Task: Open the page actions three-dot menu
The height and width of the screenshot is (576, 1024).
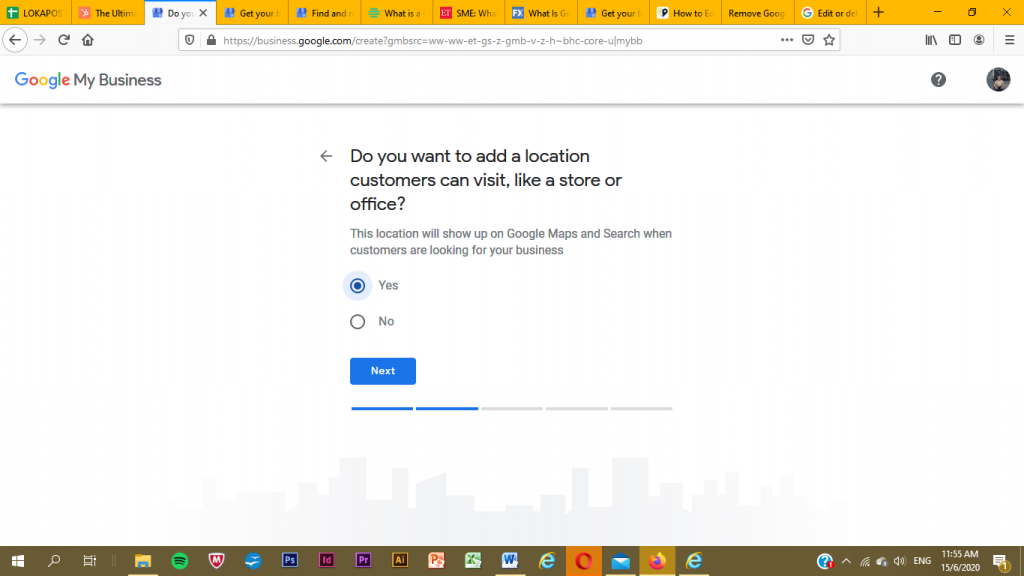Action: tap(786, 40)
